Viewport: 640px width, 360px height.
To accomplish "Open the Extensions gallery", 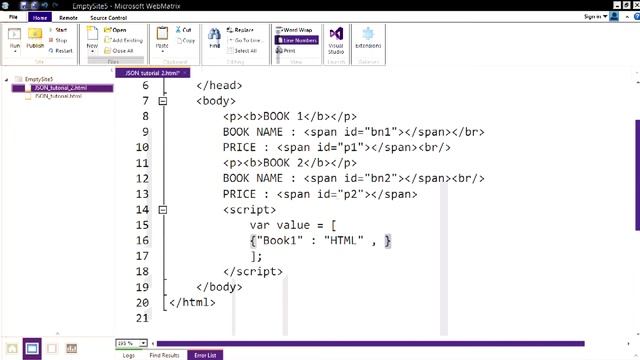I will click(x=368, y=38).
